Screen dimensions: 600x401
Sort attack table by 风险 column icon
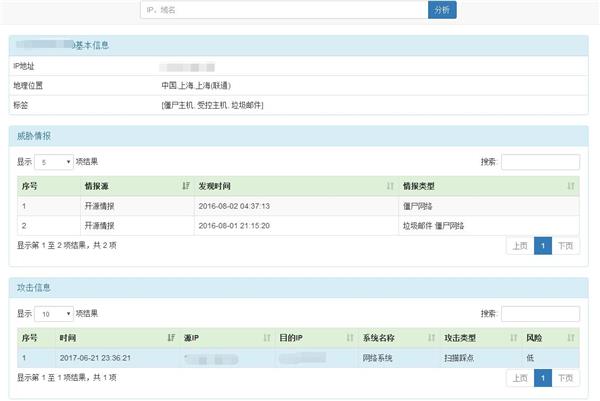571,338
